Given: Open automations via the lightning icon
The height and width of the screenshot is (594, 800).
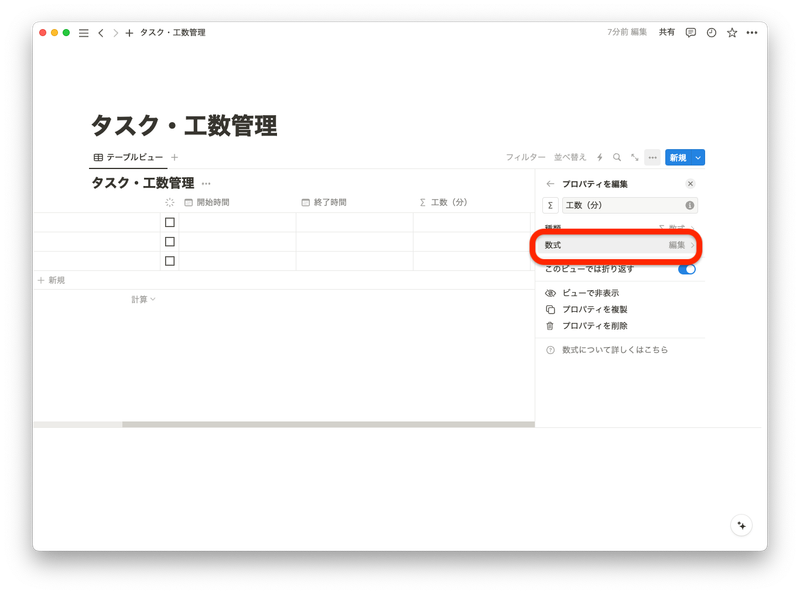Looking at the screenshot, I should tap(599, 157).
